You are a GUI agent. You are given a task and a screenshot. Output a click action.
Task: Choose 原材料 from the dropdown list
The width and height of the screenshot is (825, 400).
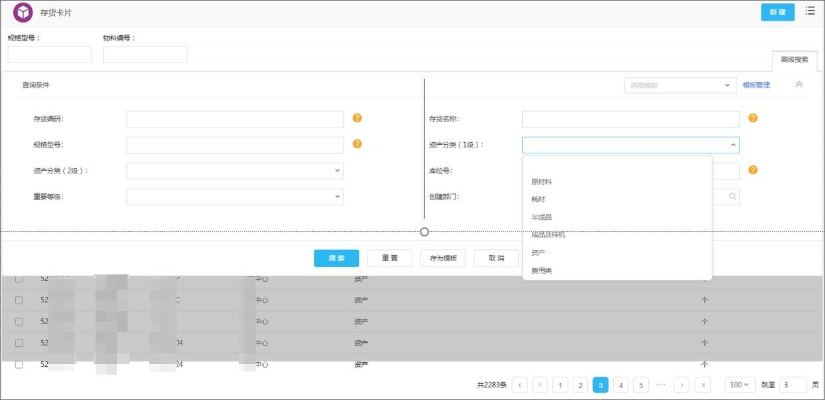click(542, 182)
